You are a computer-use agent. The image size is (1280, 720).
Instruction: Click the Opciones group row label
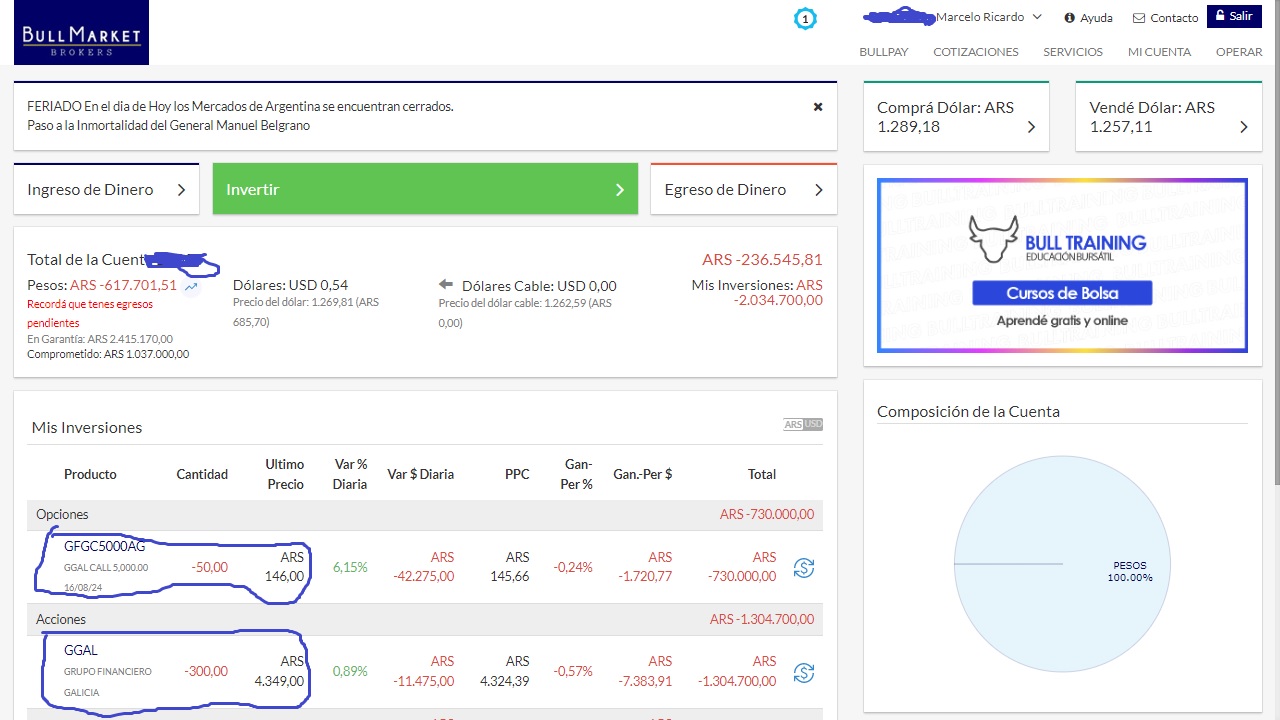[x=62, y=514]
